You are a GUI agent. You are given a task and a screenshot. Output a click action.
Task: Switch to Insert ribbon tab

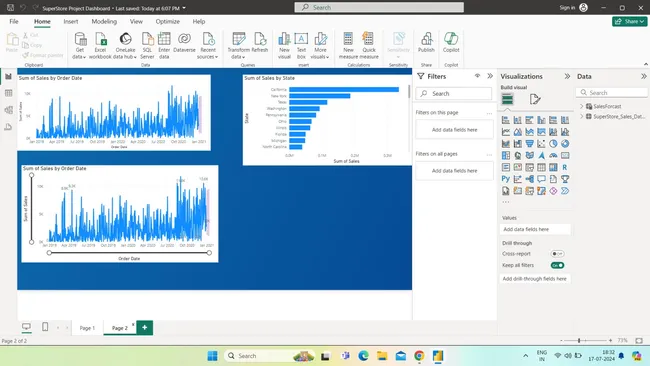[71, 22]
